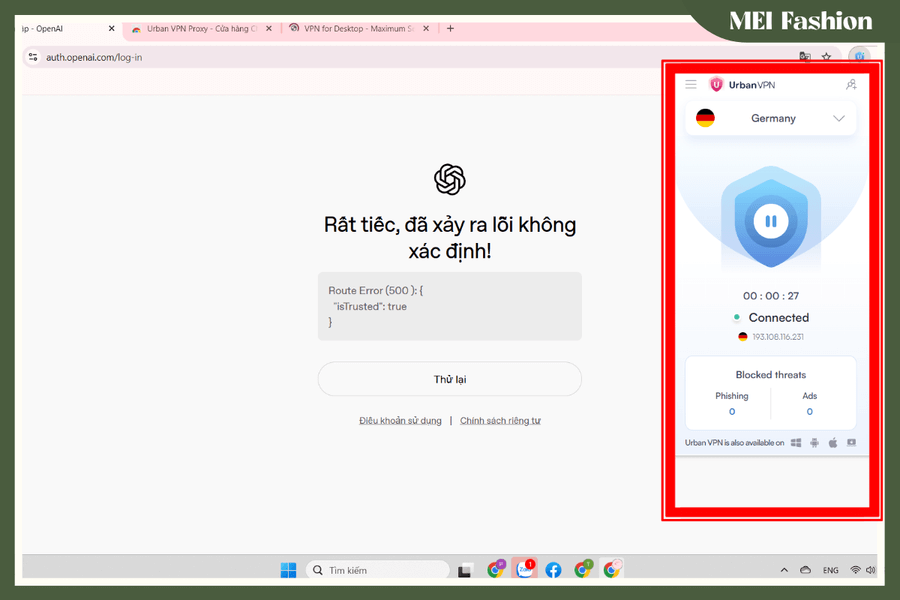The width and height of the screenshot is (900, 600).
Task: Click the volume speaker tray icon
Action: coord(870,570)
